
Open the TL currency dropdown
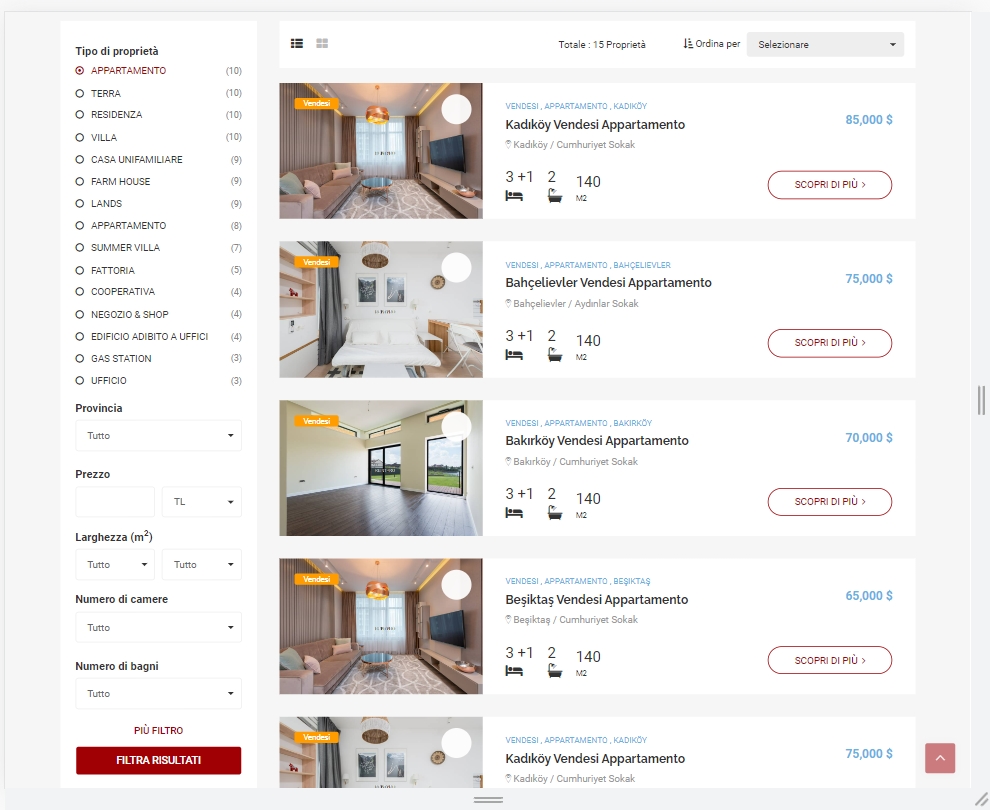201,502
